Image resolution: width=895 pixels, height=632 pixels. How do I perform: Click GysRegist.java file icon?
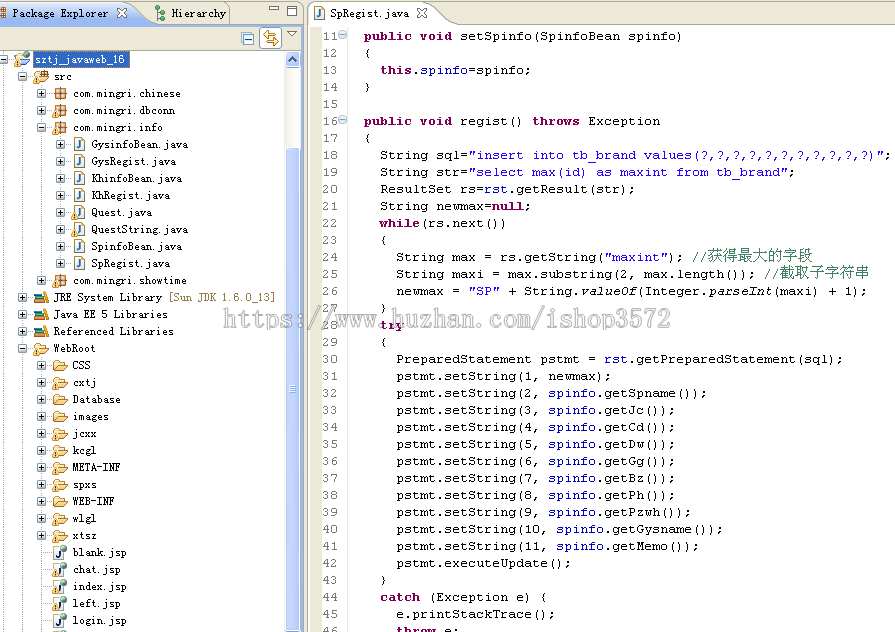79,162
